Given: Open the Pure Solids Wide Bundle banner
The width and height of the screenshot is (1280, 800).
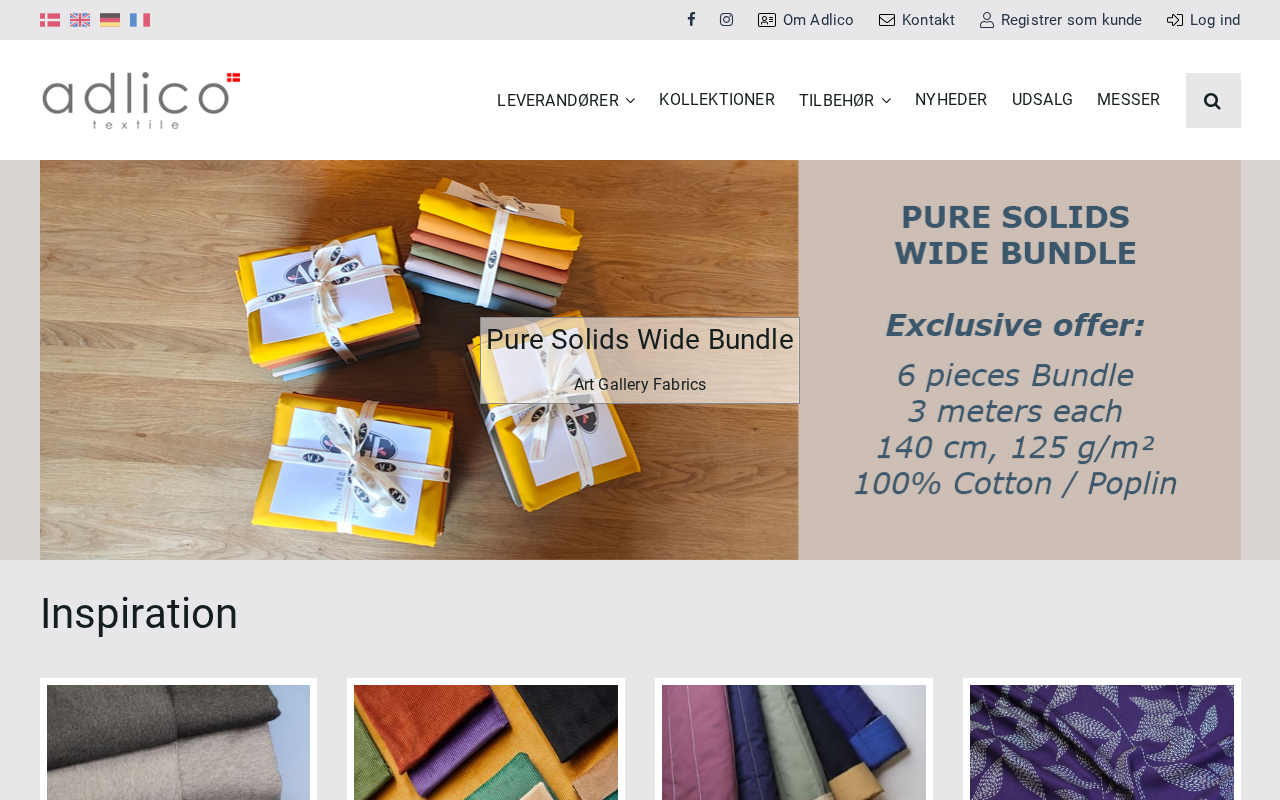Looking at the screenshot, I should point(640,360).
